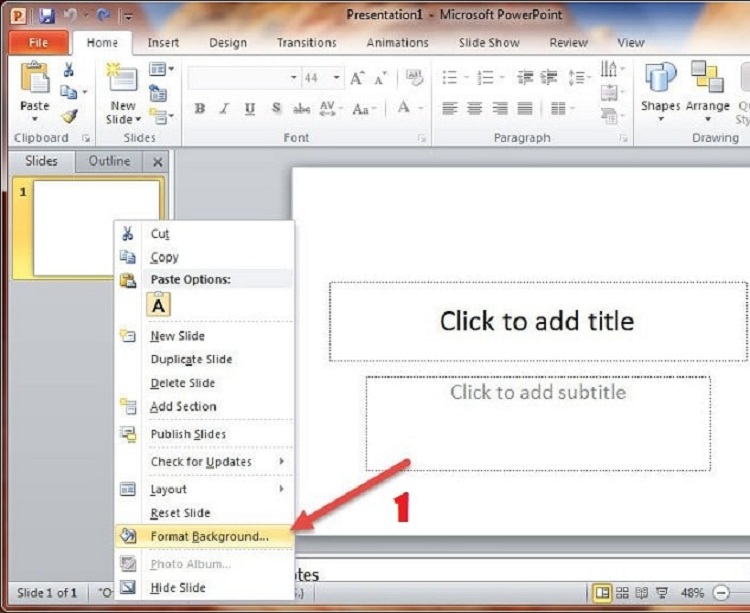
Task: Switch to the Insert ribbon tab
Action: click(163, 43)
